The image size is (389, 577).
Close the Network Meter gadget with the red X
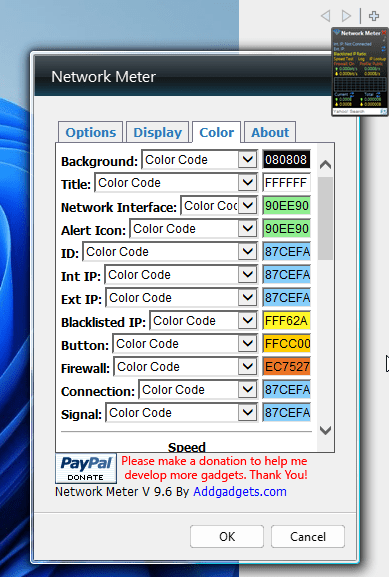(x=384, y=33)
